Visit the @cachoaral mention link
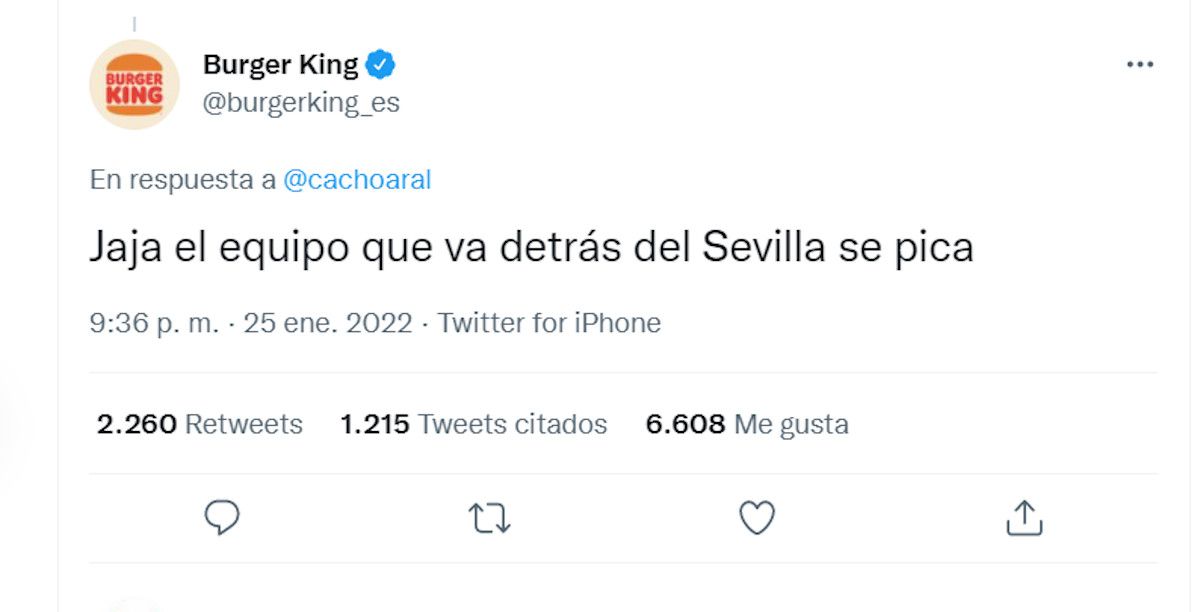Screen dimensions: 1200x612 click(357, 180)
